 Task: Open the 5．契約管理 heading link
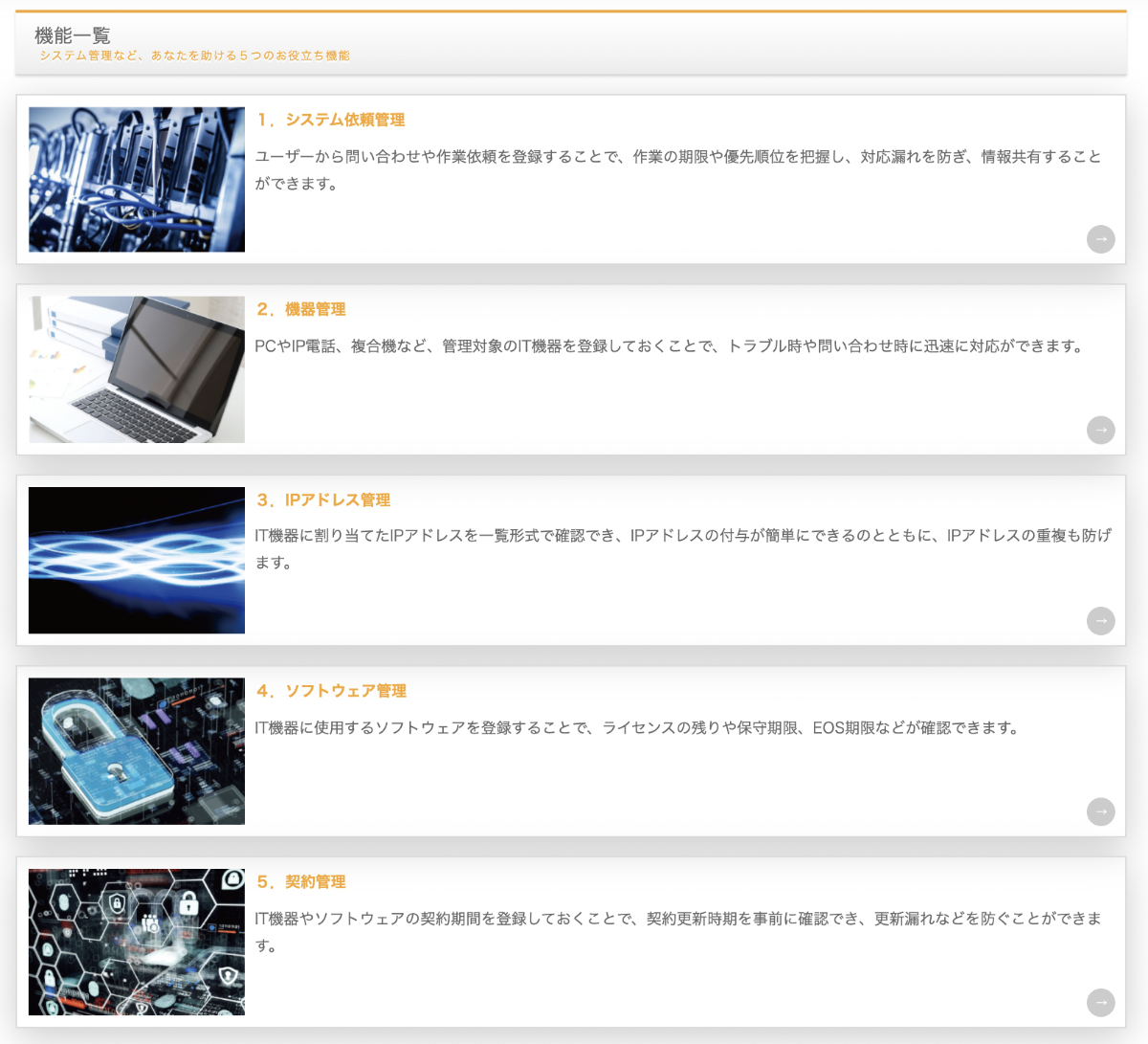click(300, 881)
